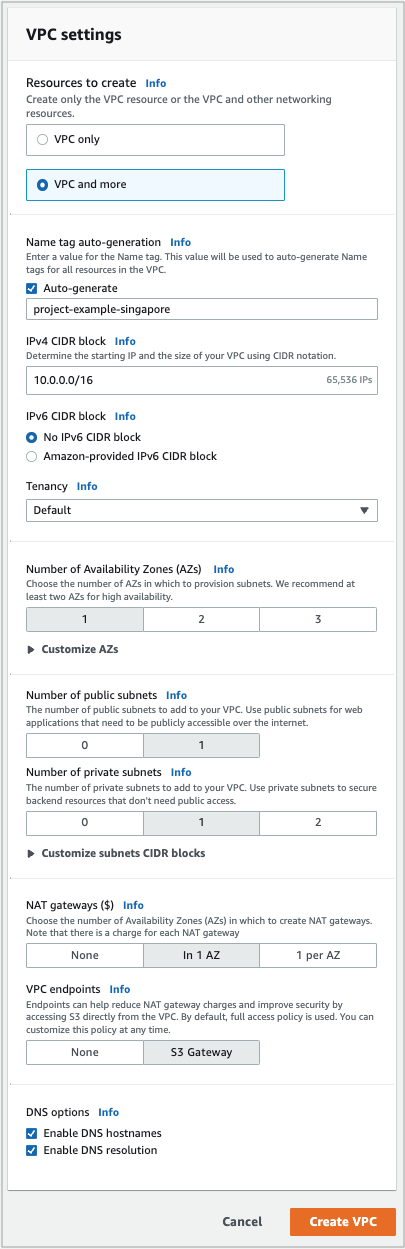Image resolution: width=405 pixels, height=1249 pixels.
Task: Open the Tenancy dropdown
Action: point(202,510)
